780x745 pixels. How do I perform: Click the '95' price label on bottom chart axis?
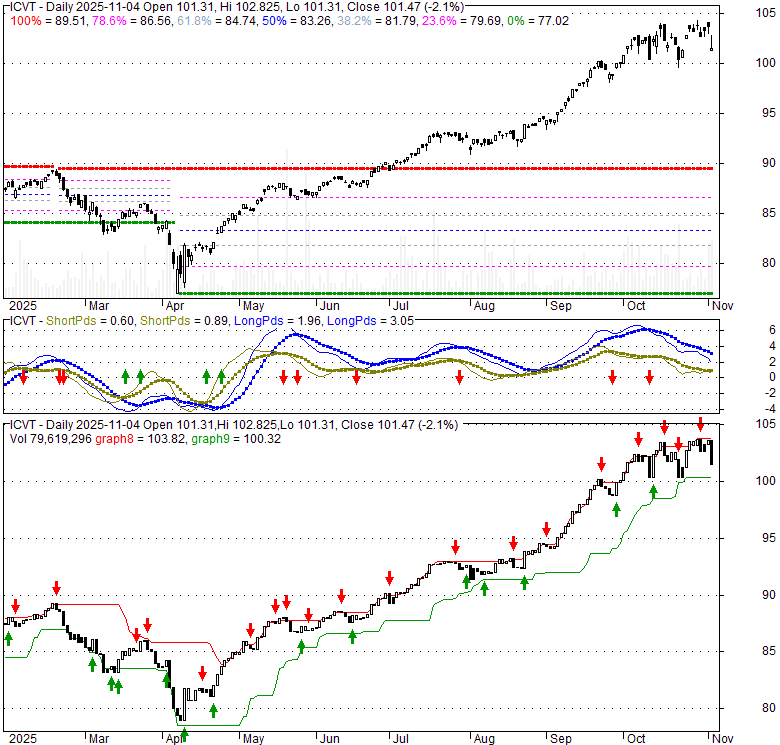tap(769, 538)
